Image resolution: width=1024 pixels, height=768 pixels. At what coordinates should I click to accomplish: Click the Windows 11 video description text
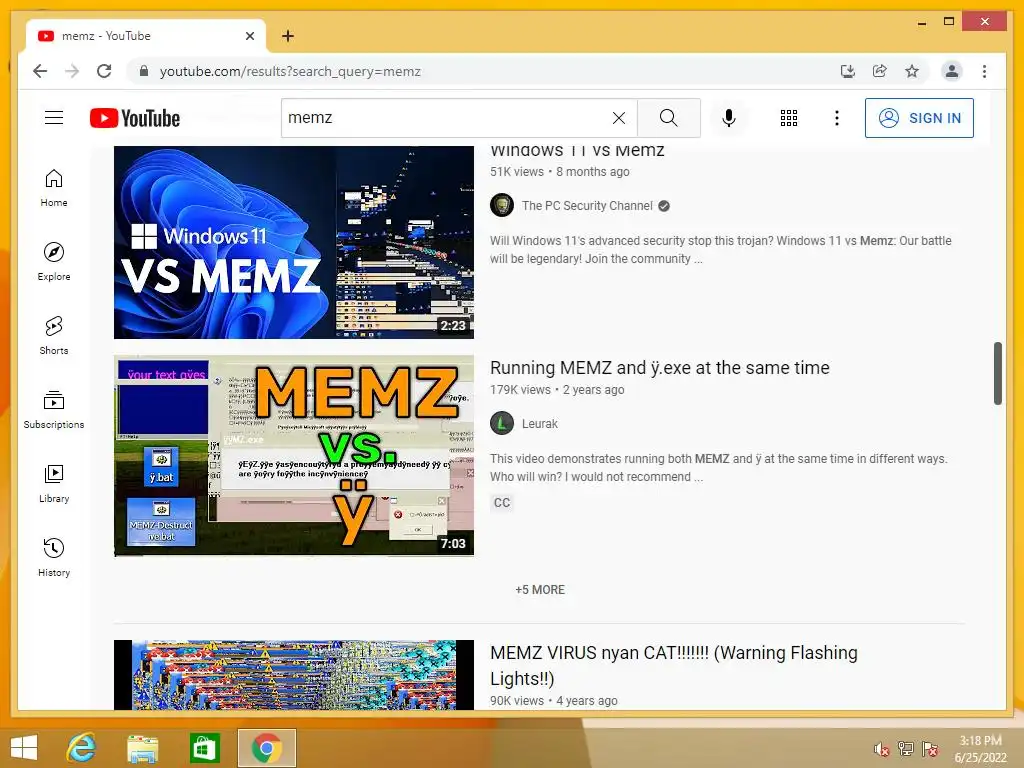click(x=720, y=249)
